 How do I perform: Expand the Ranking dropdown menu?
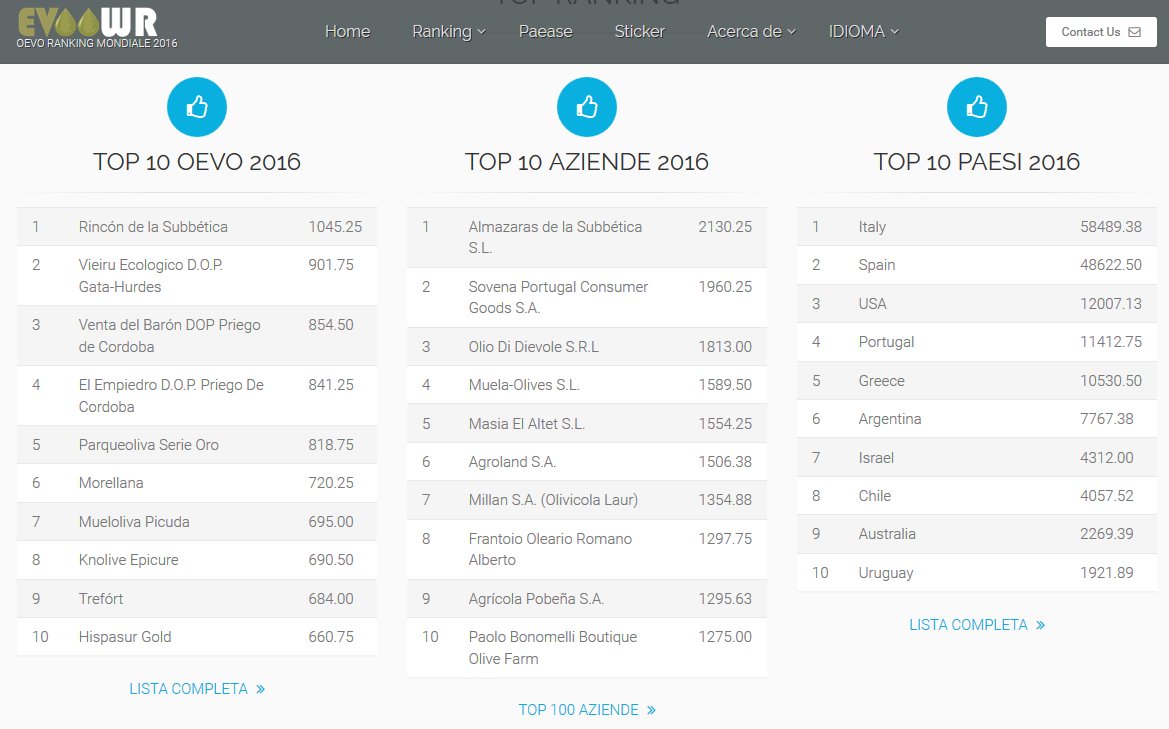coord(449,31)
